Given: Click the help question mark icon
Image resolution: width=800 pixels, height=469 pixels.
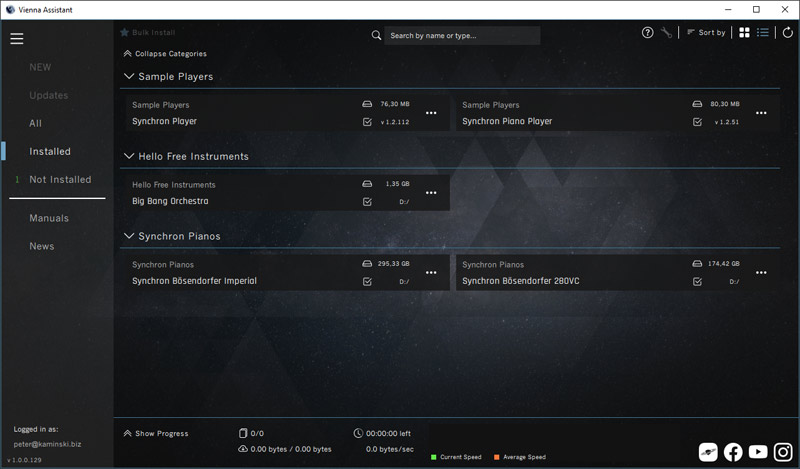Looking at the screenshot, I should pyautogui.click(x=647, y=33).
